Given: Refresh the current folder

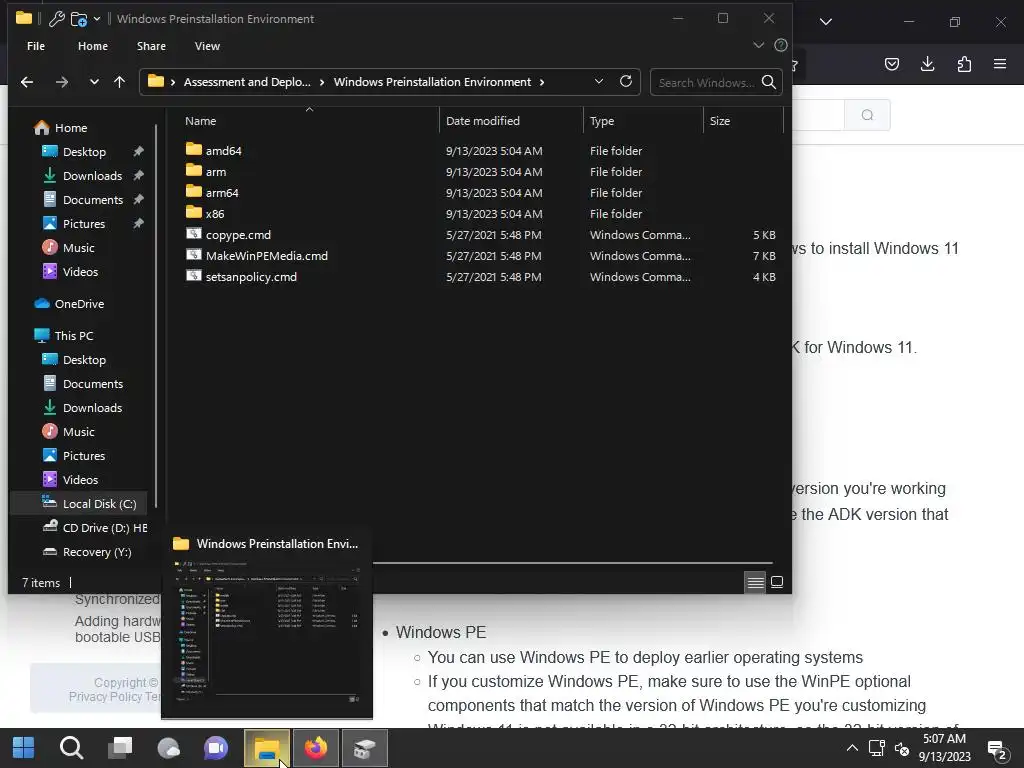Looking at the screenshot, I should pos(626,82).
